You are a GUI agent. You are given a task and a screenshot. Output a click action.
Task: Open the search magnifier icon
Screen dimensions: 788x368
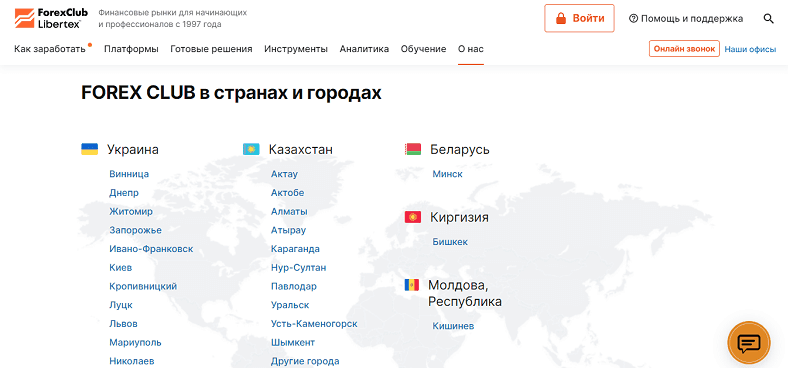coord(768,19)
